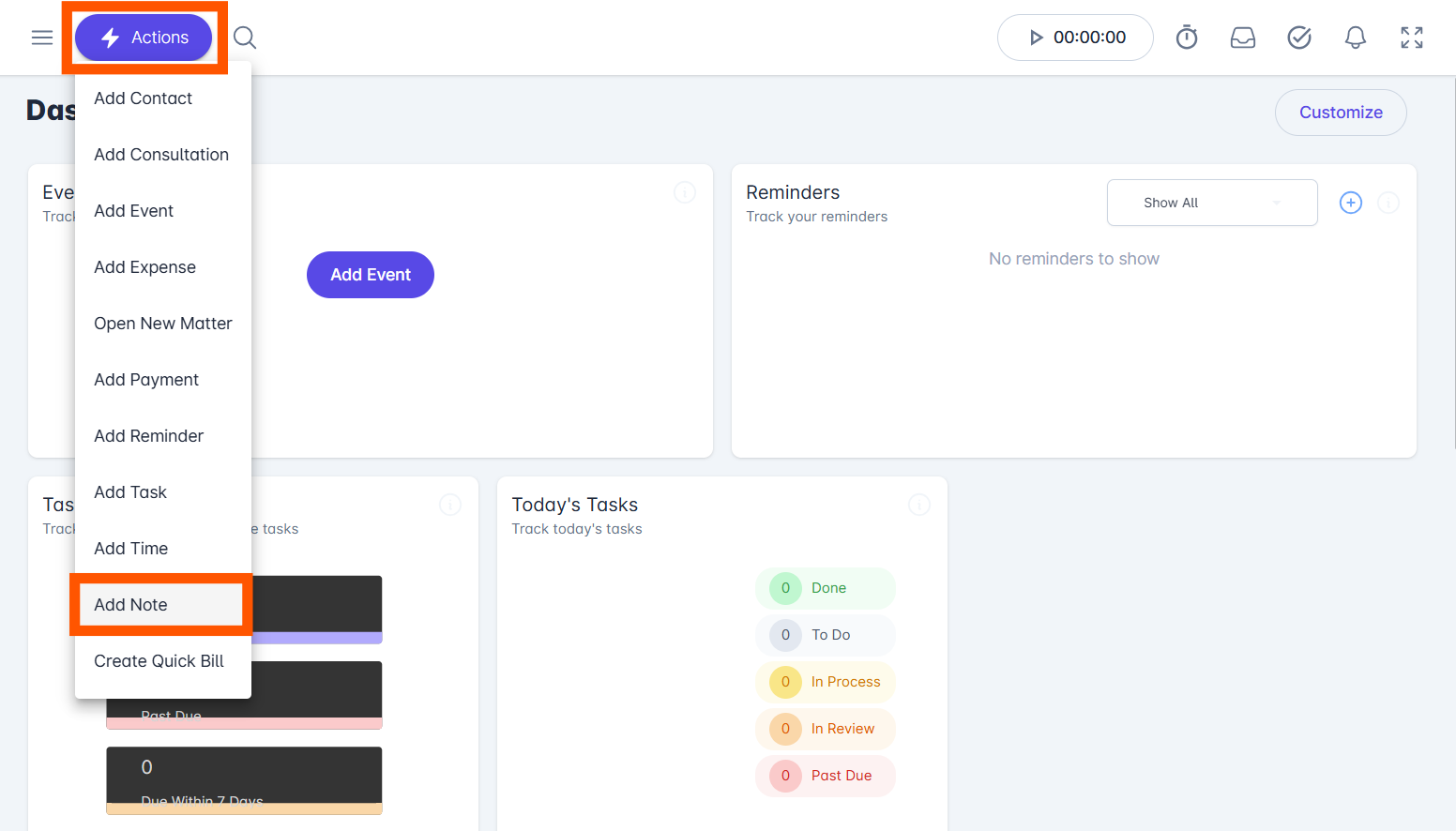
Task: Click the Past Due status pill in Today's Tasks
Action: point(826,776)
